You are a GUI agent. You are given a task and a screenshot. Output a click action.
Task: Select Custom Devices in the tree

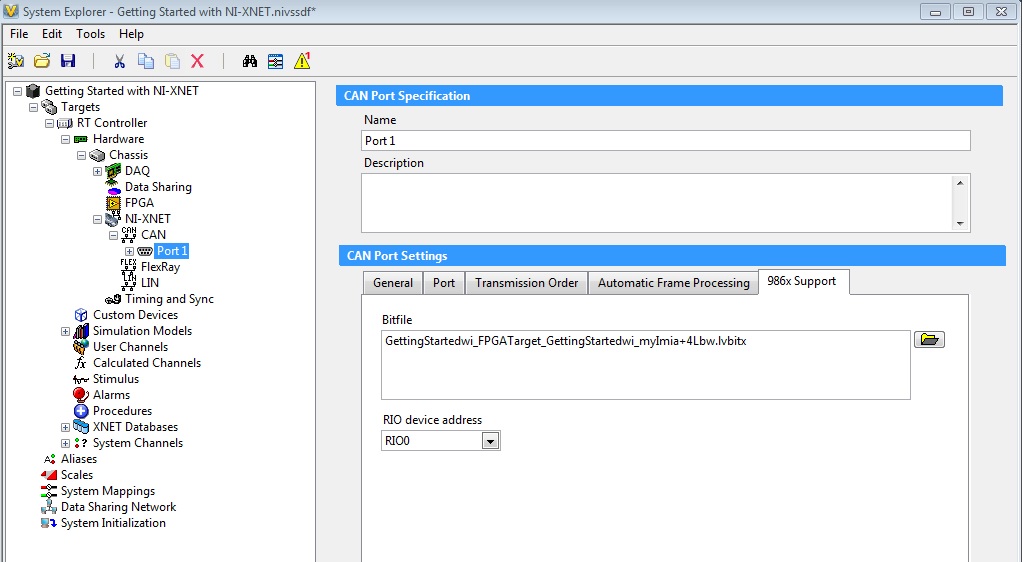click(135, 315)
